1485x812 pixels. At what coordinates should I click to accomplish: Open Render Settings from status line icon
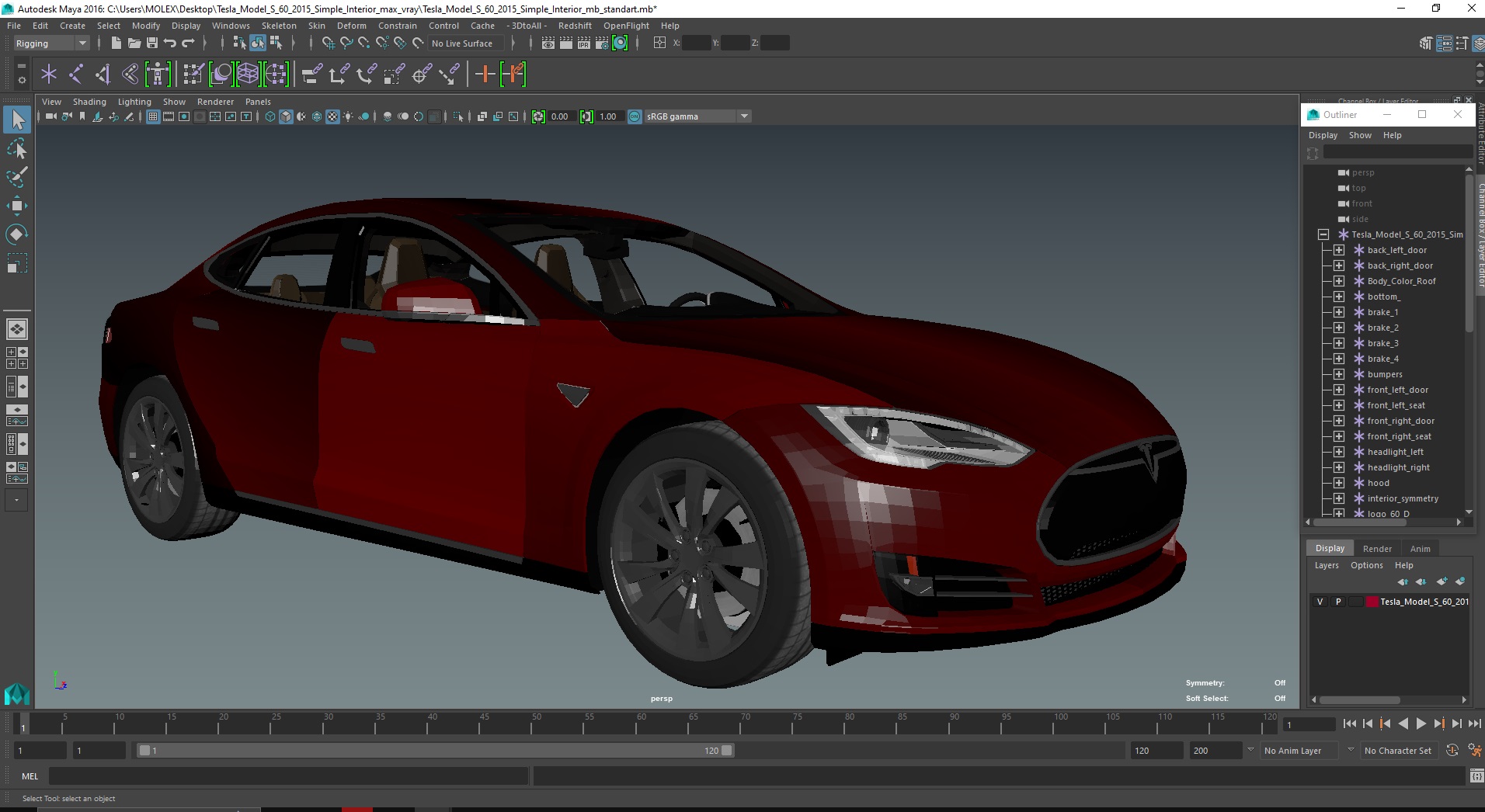tap(601, 43)
